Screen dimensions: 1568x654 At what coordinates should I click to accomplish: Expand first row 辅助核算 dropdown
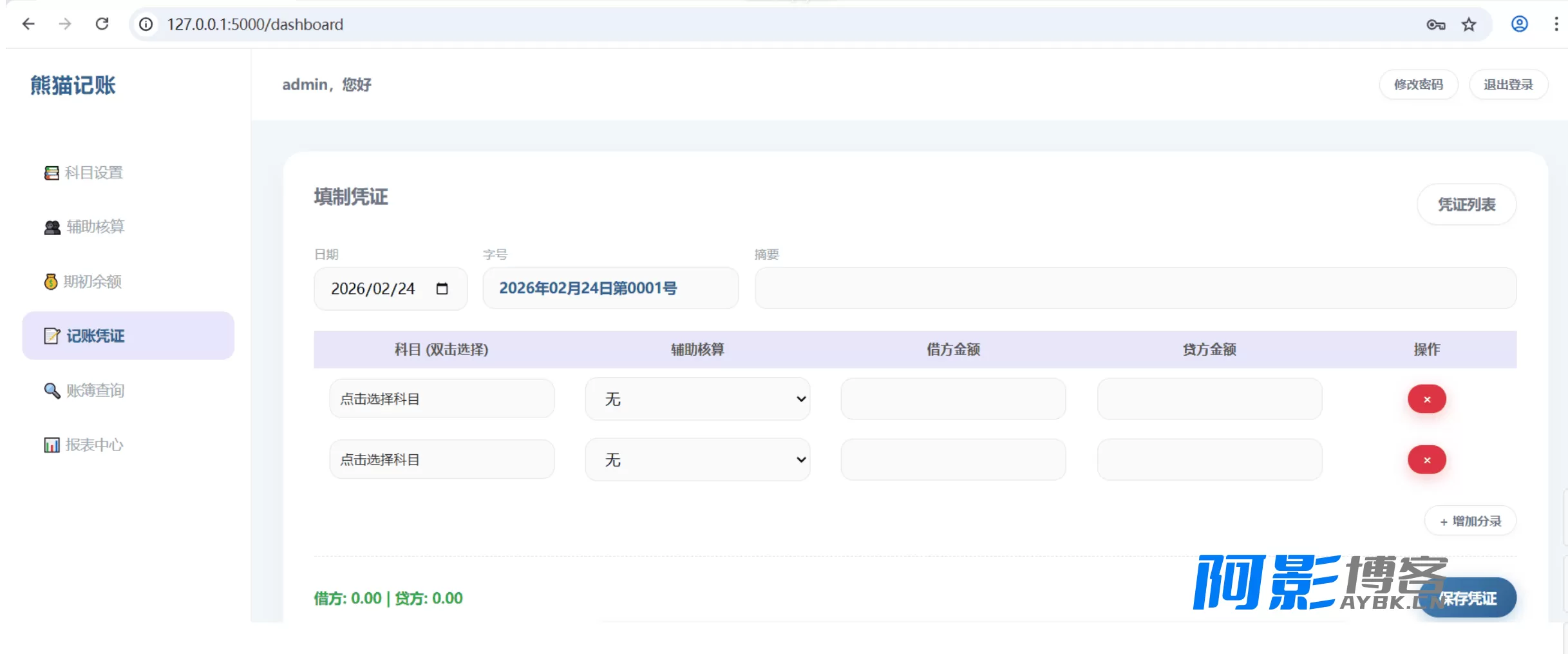pos(697,399)
